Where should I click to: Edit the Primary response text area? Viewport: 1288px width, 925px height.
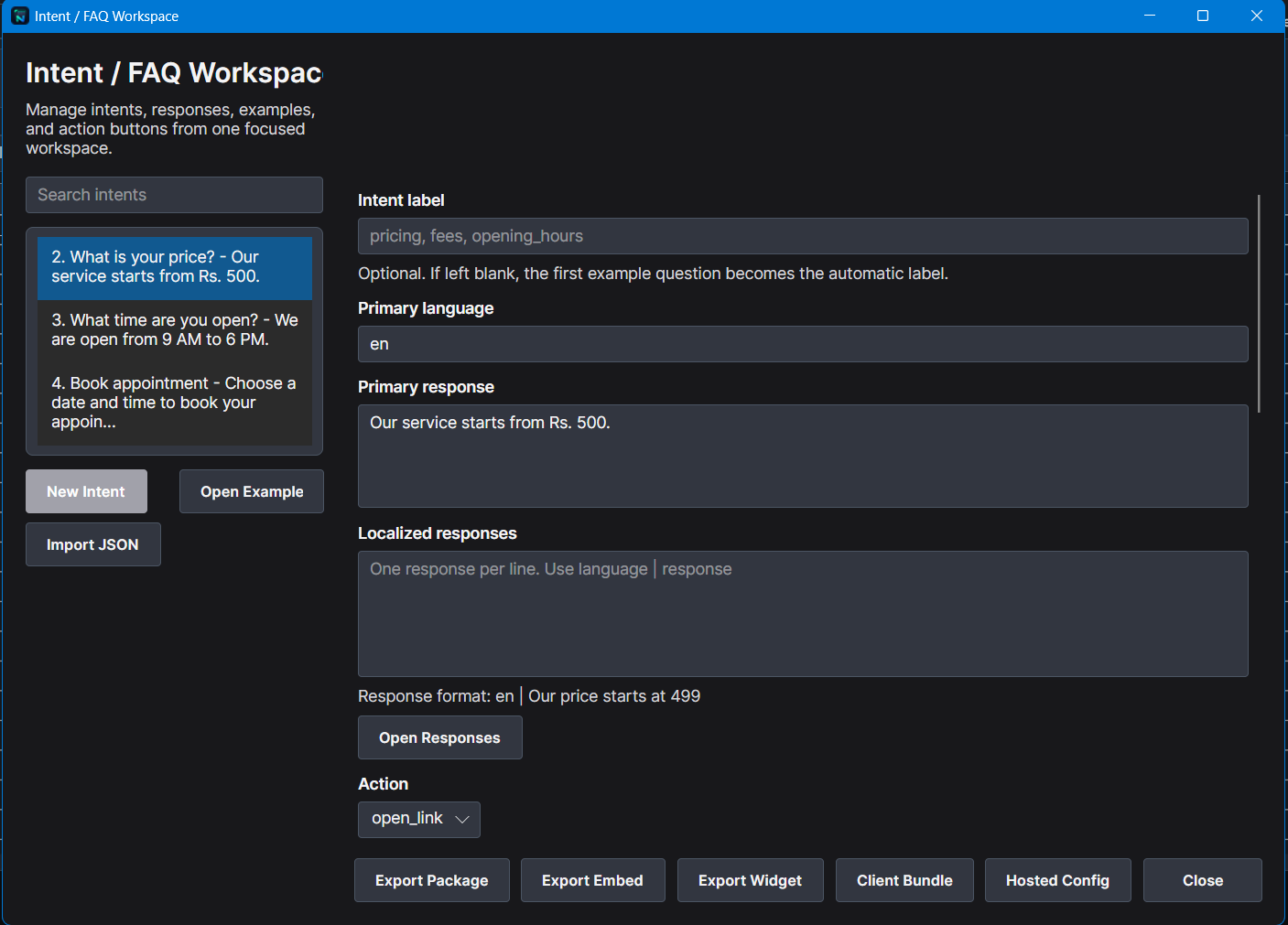pos(803,456)
